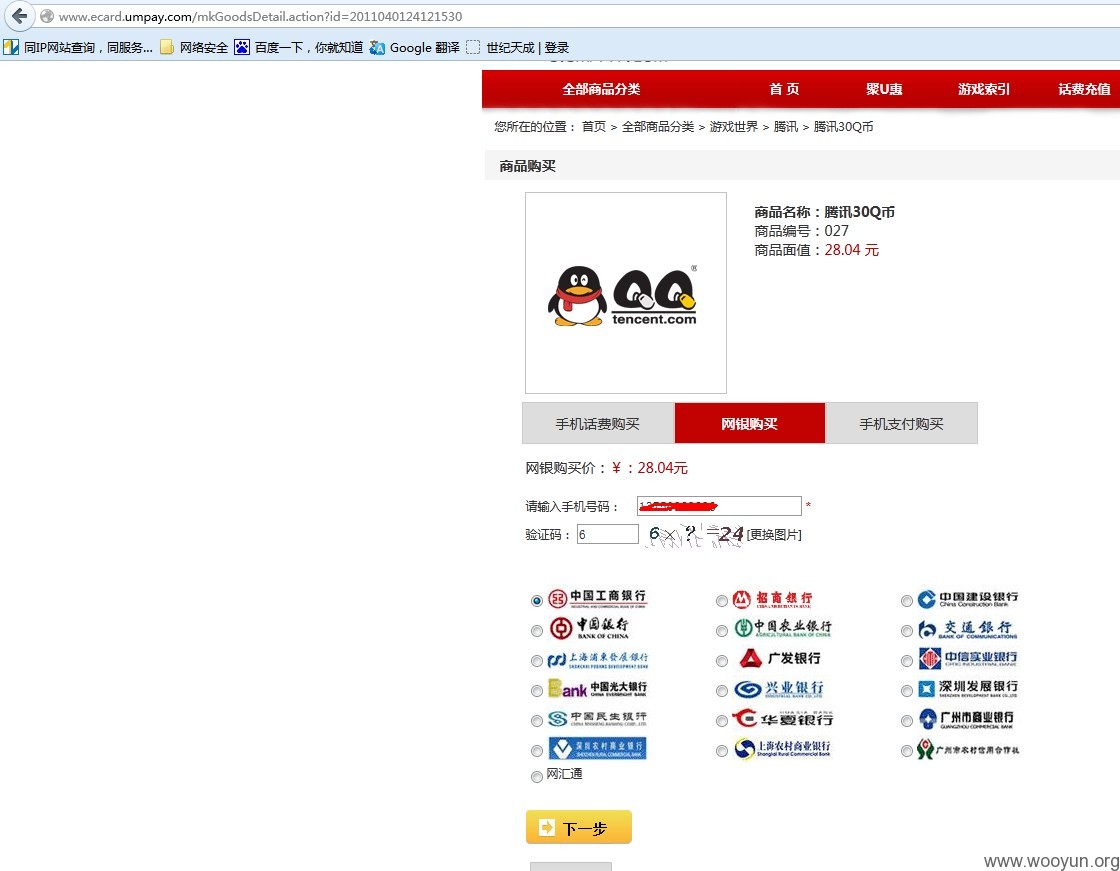The image size is (1120, 871).
Task: Click the 中信实业银行 logo
Action: pos(968,658)
